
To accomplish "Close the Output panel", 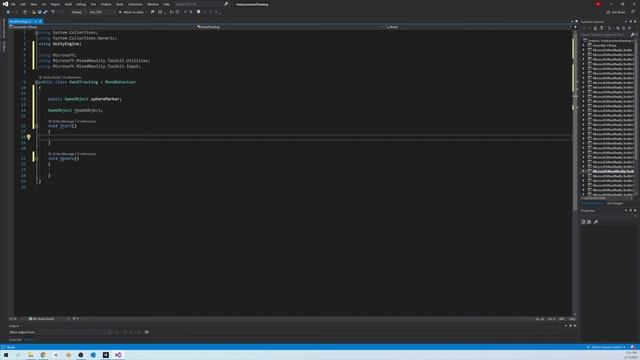I will point(575,326).
